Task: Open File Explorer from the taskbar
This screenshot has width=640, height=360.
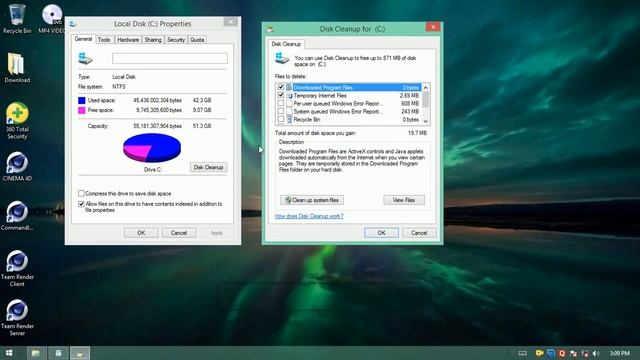Action: (36, 353)
